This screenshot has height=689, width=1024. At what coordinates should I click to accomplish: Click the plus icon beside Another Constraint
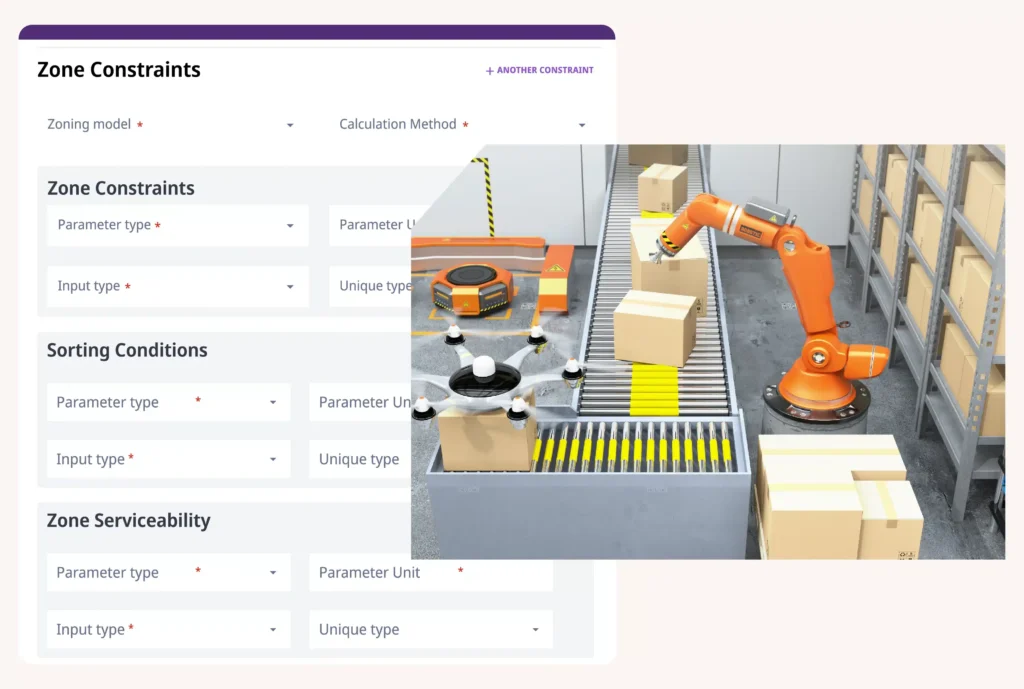click(489, 71)
